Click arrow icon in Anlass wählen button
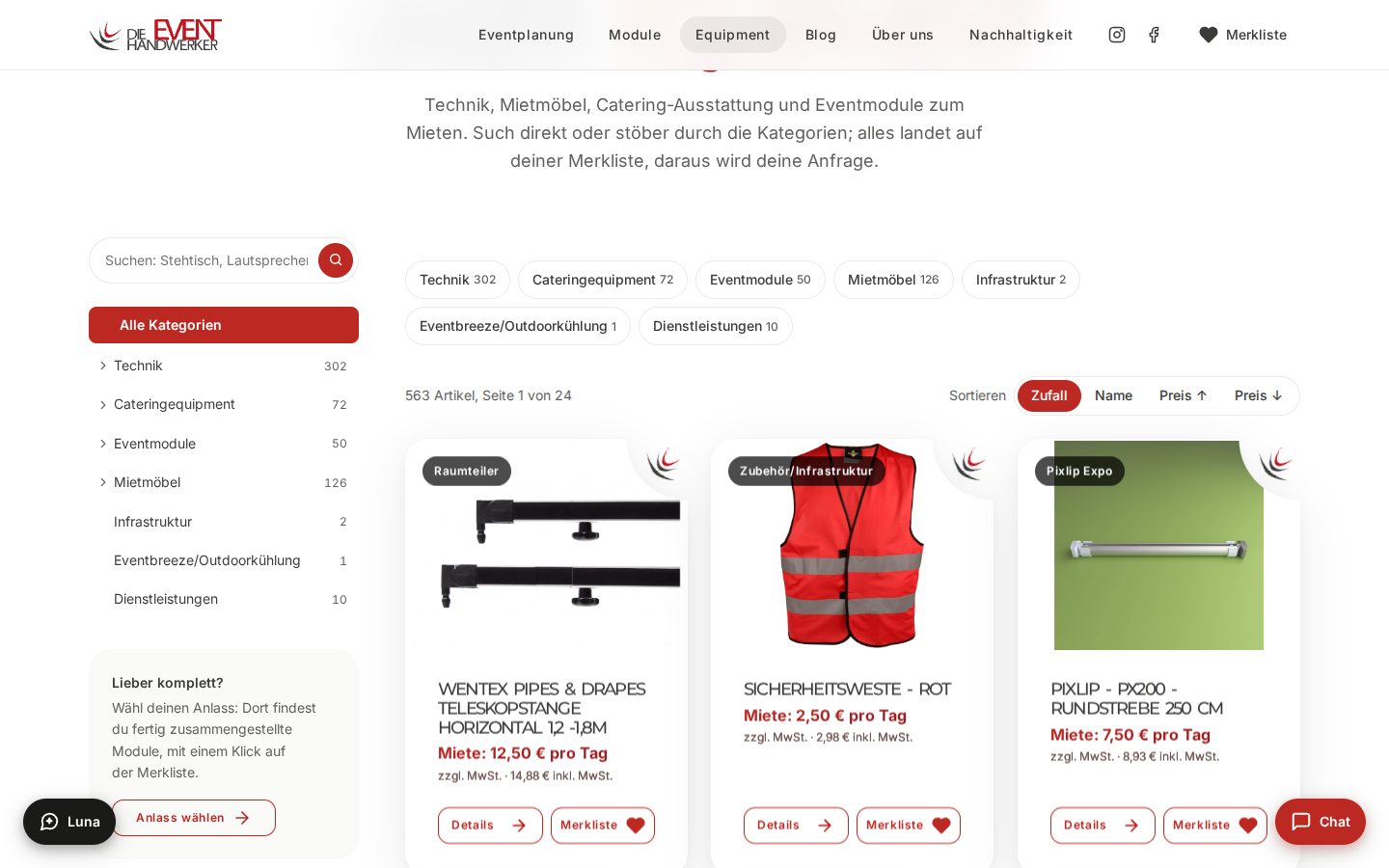 (x=242, y=818)
